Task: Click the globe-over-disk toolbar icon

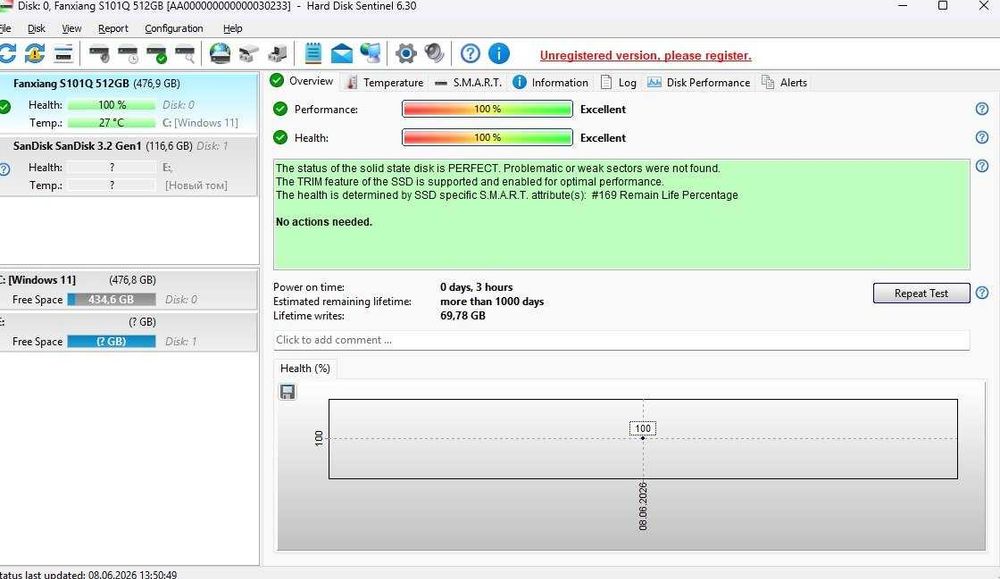Action: pyautogui.click(x=220, y=54)
